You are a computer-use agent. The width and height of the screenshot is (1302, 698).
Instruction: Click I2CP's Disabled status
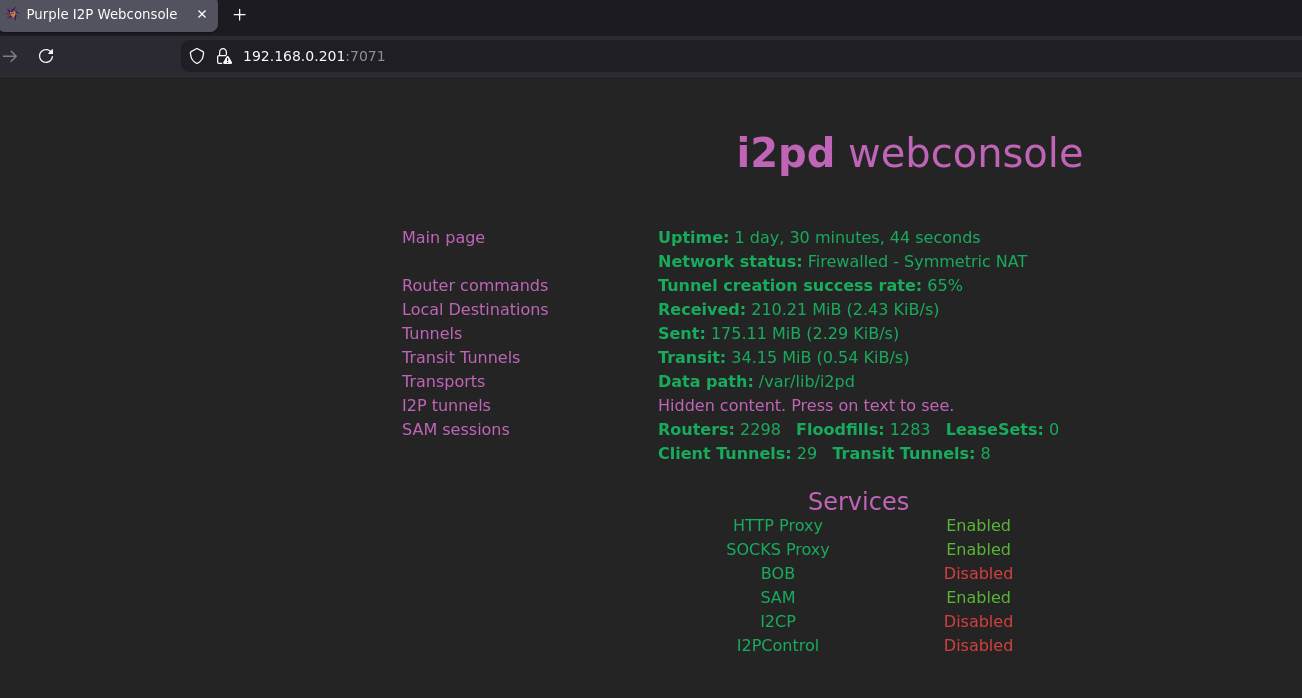[x=978, y=622]
